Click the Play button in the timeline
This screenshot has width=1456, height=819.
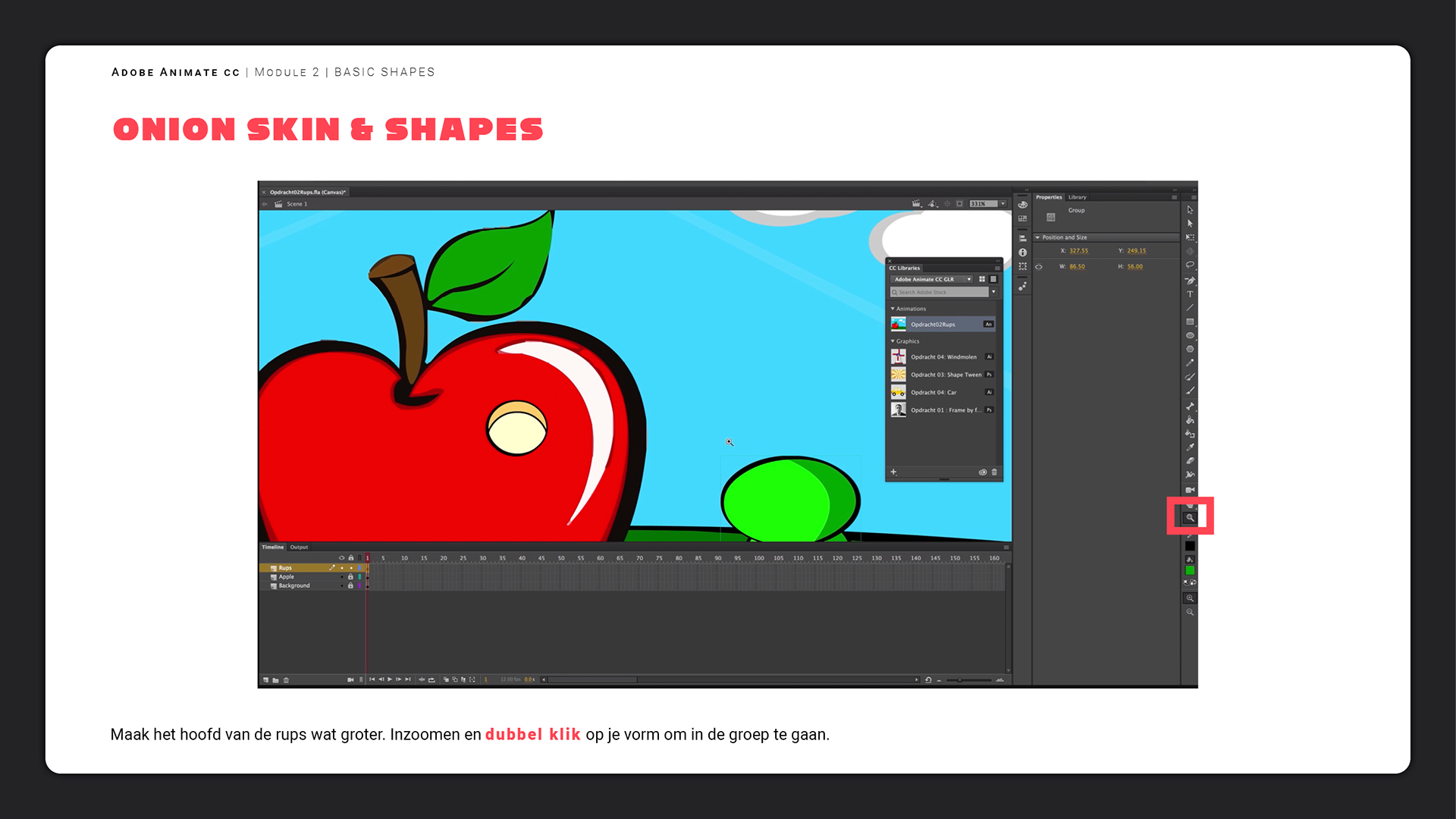(390, 679)
